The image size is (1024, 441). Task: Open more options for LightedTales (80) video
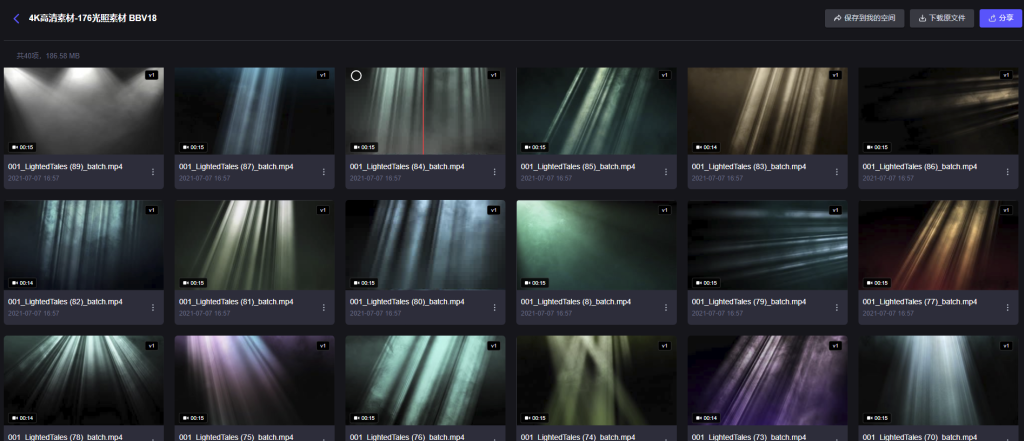pyautogui.click(x=494, y=306)
